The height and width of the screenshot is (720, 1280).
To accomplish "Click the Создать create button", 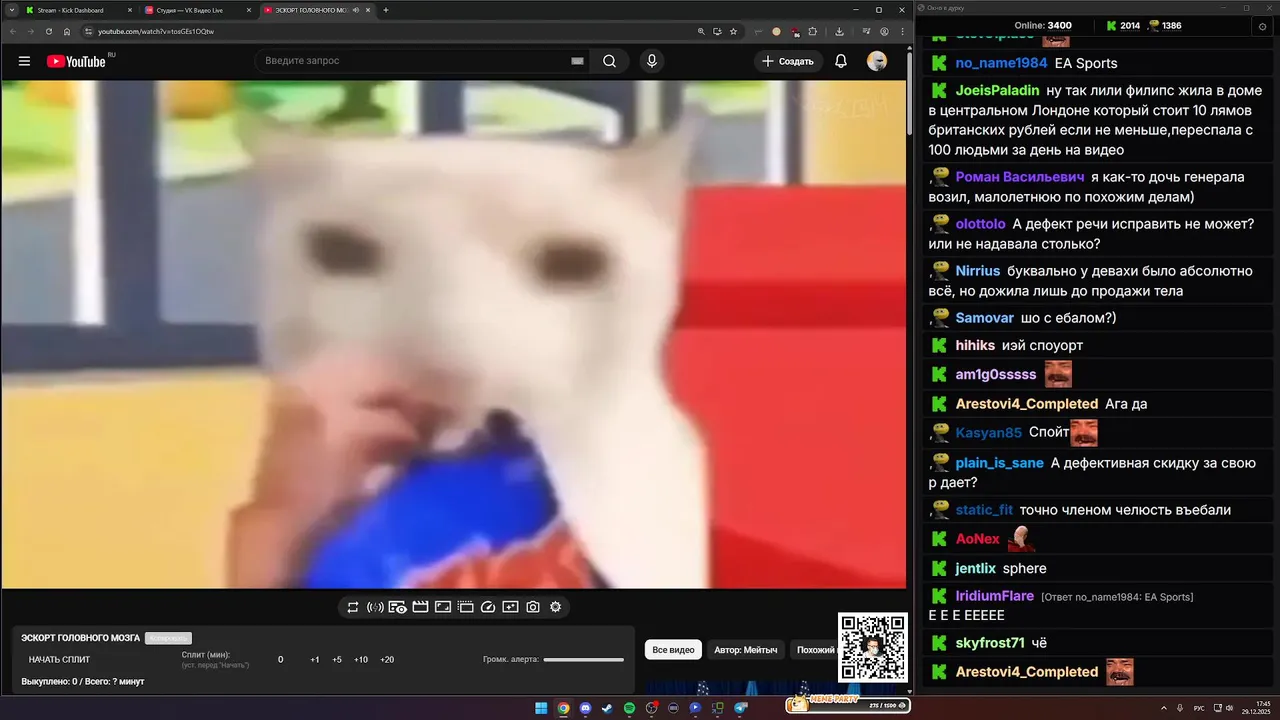I will pyautogui.click(x=788, y=61).
